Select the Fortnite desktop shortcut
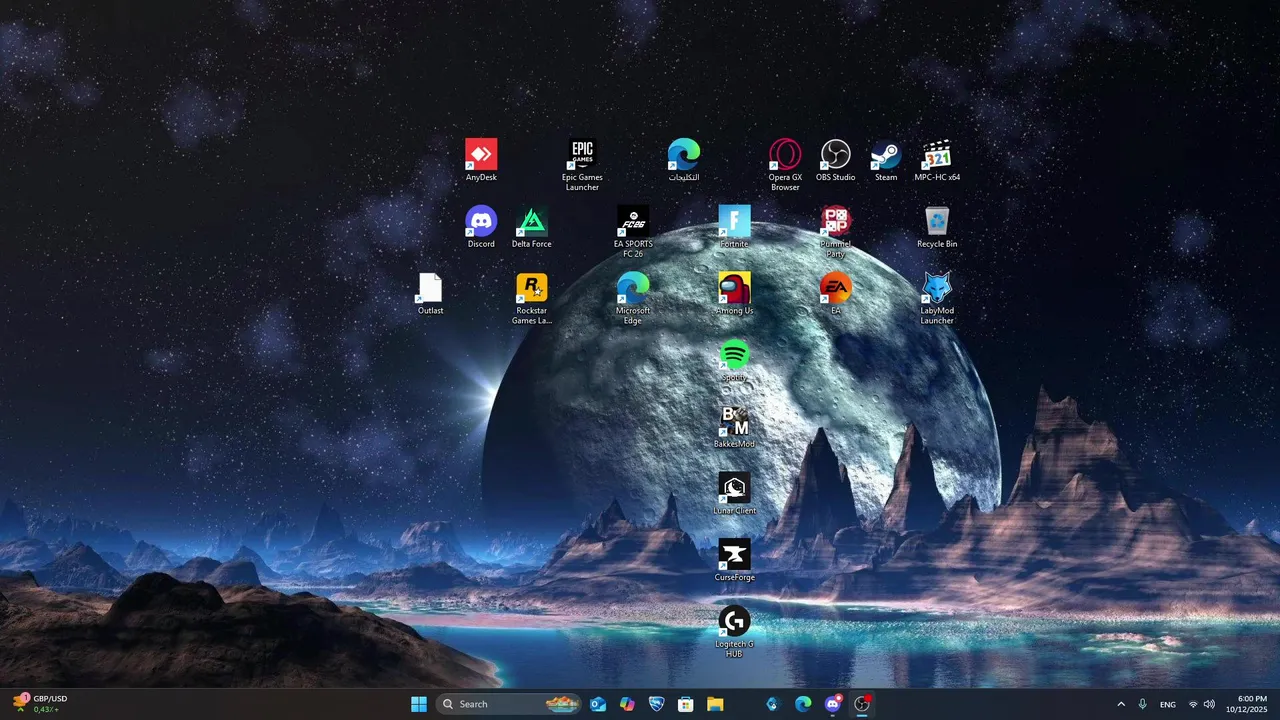The height and width of the screenshot is (720, 1280). point(734,227)
